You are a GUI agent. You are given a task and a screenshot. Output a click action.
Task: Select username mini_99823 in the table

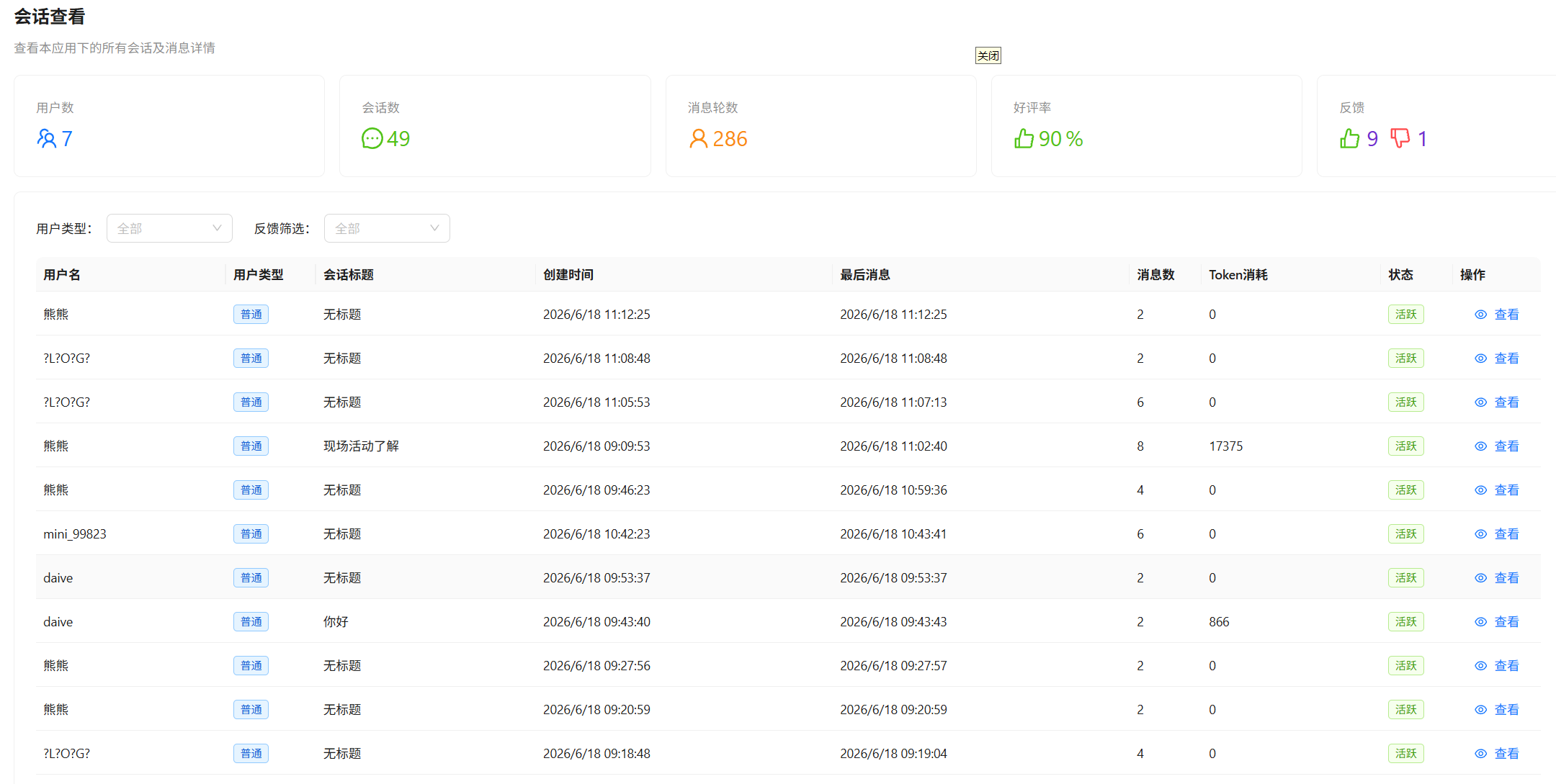tap(75, 534)
